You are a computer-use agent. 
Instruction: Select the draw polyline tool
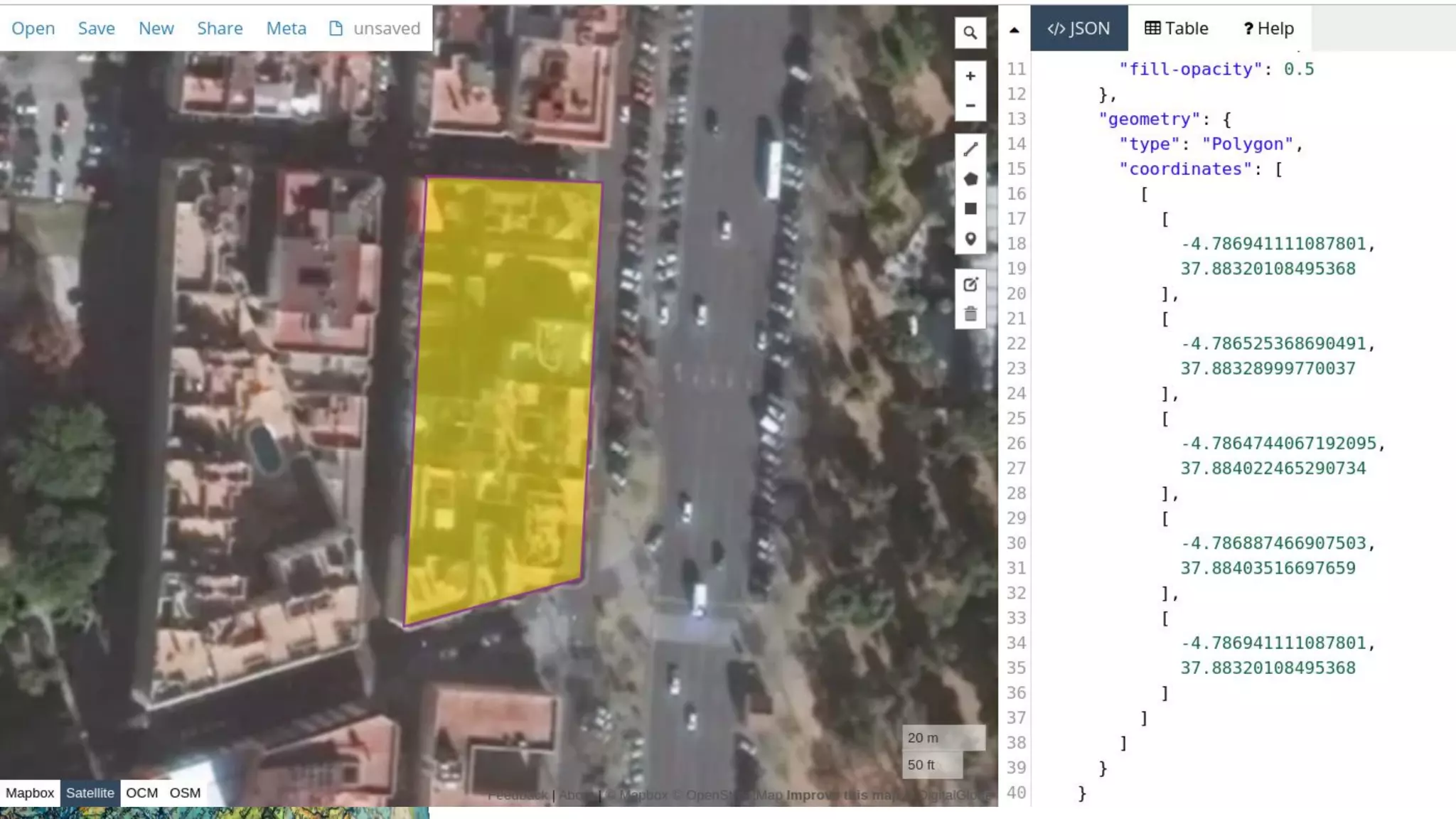(x=970, y=149)
